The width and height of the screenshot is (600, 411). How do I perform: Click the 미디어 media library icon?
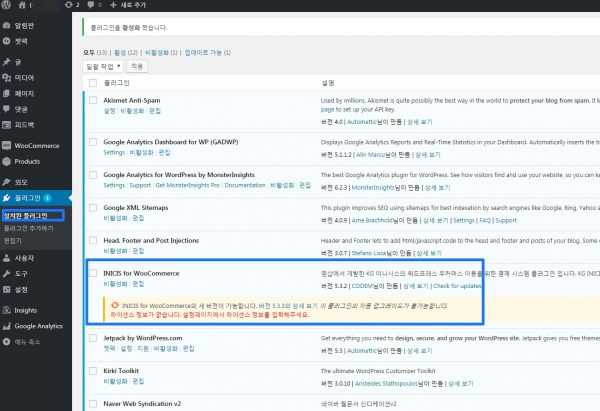point(7,76)
